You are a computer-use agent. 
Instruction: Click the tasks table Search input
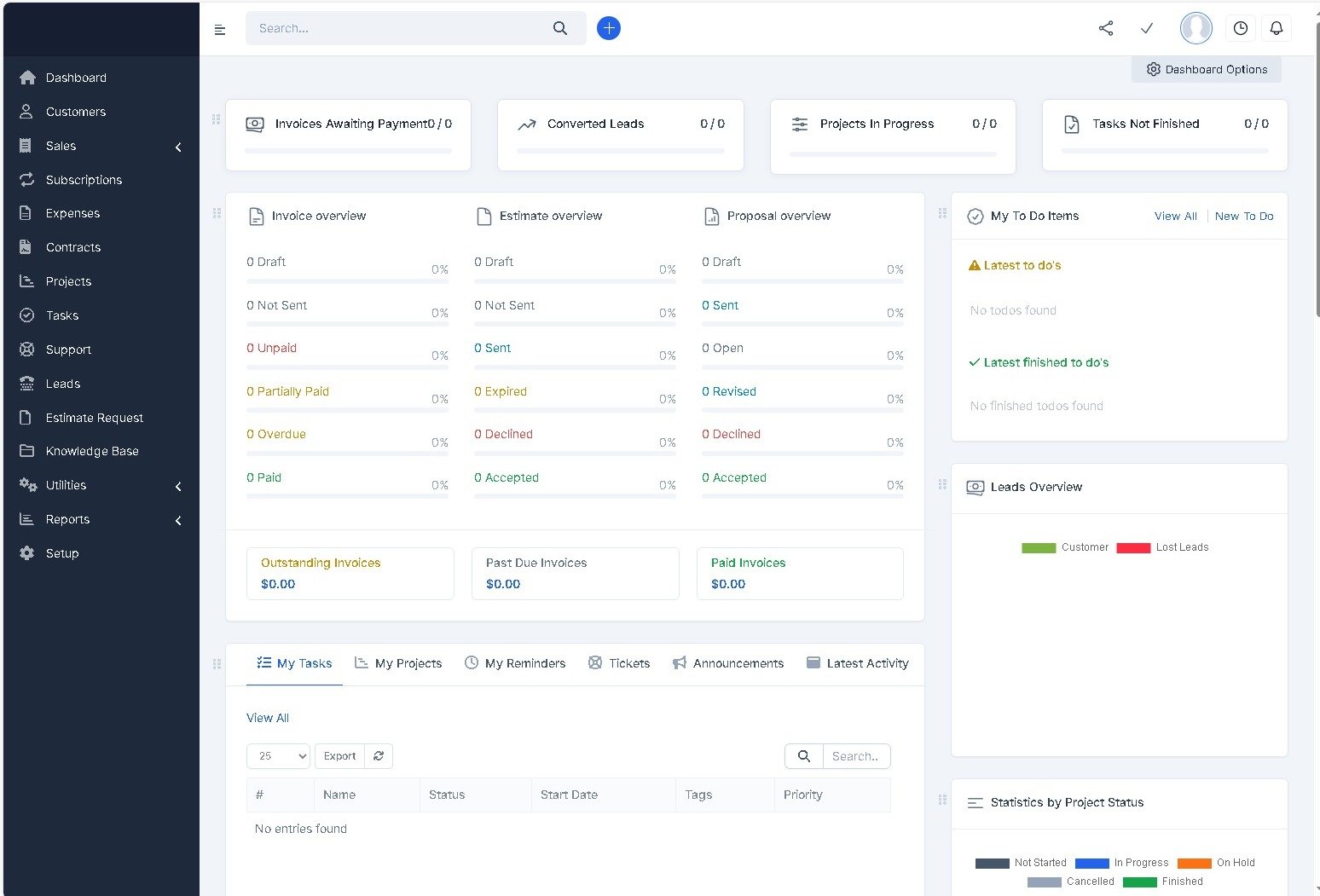click(x=857, y=756)
